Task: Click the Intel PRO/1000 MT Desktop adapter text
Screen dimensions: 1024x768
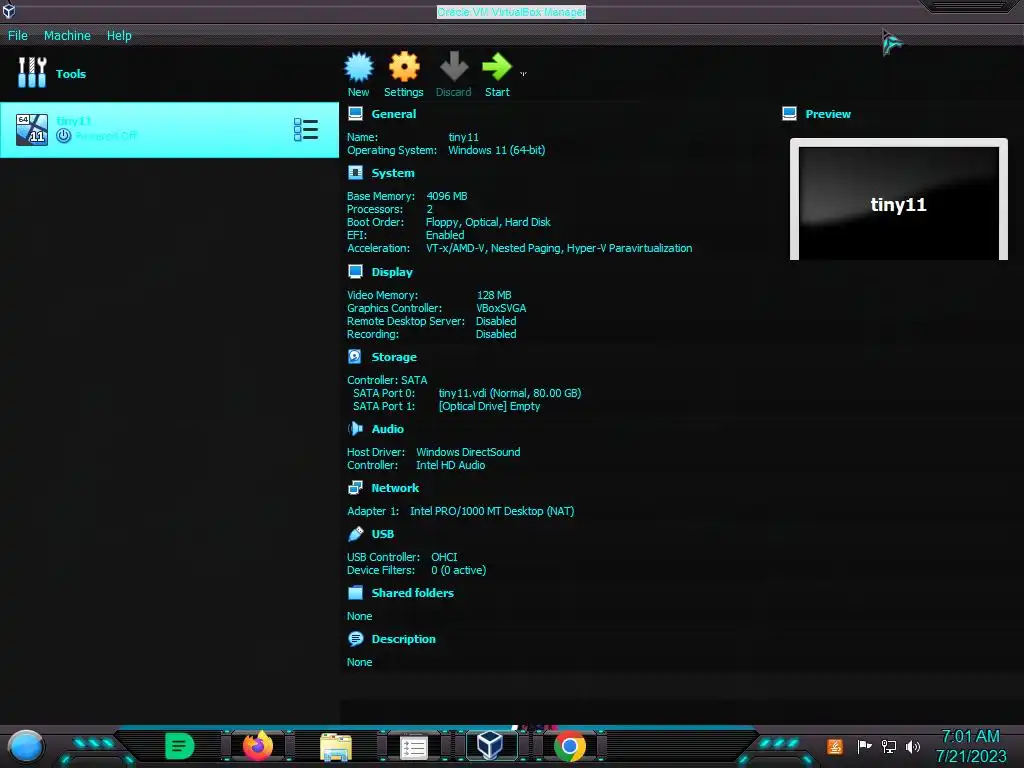Action: pos(492,511)
